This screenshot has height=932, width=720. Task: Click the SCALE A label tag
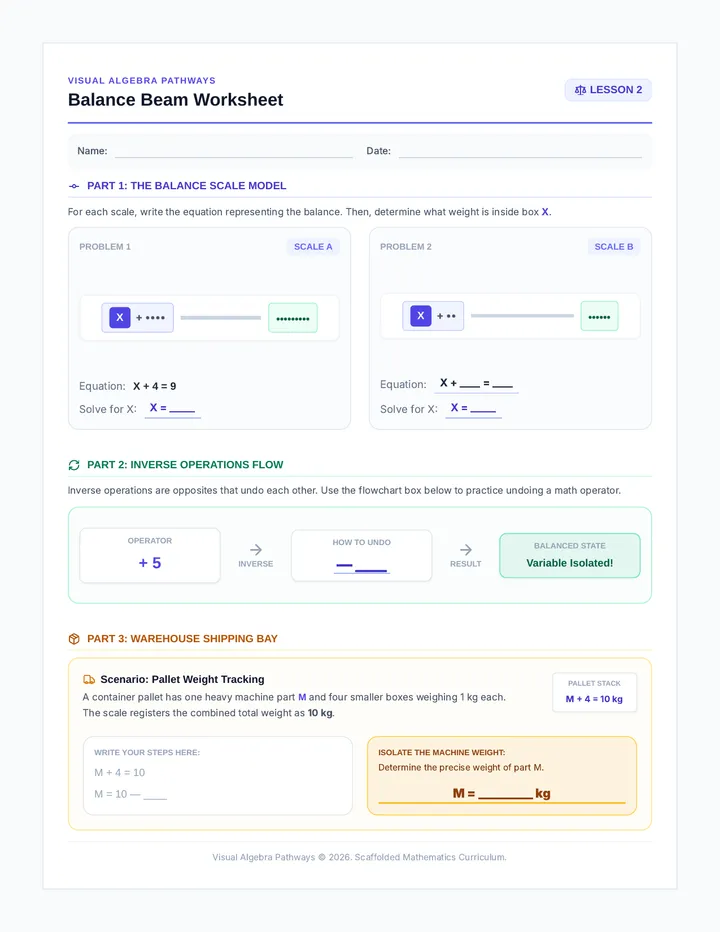pos(313,247)
